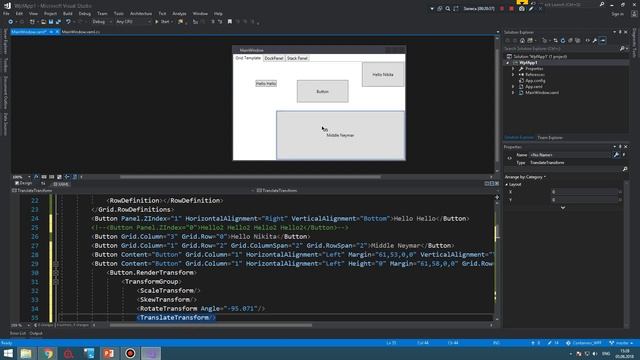
Task: Collapse the WpfApp1 project node
Action: [508, 63]
